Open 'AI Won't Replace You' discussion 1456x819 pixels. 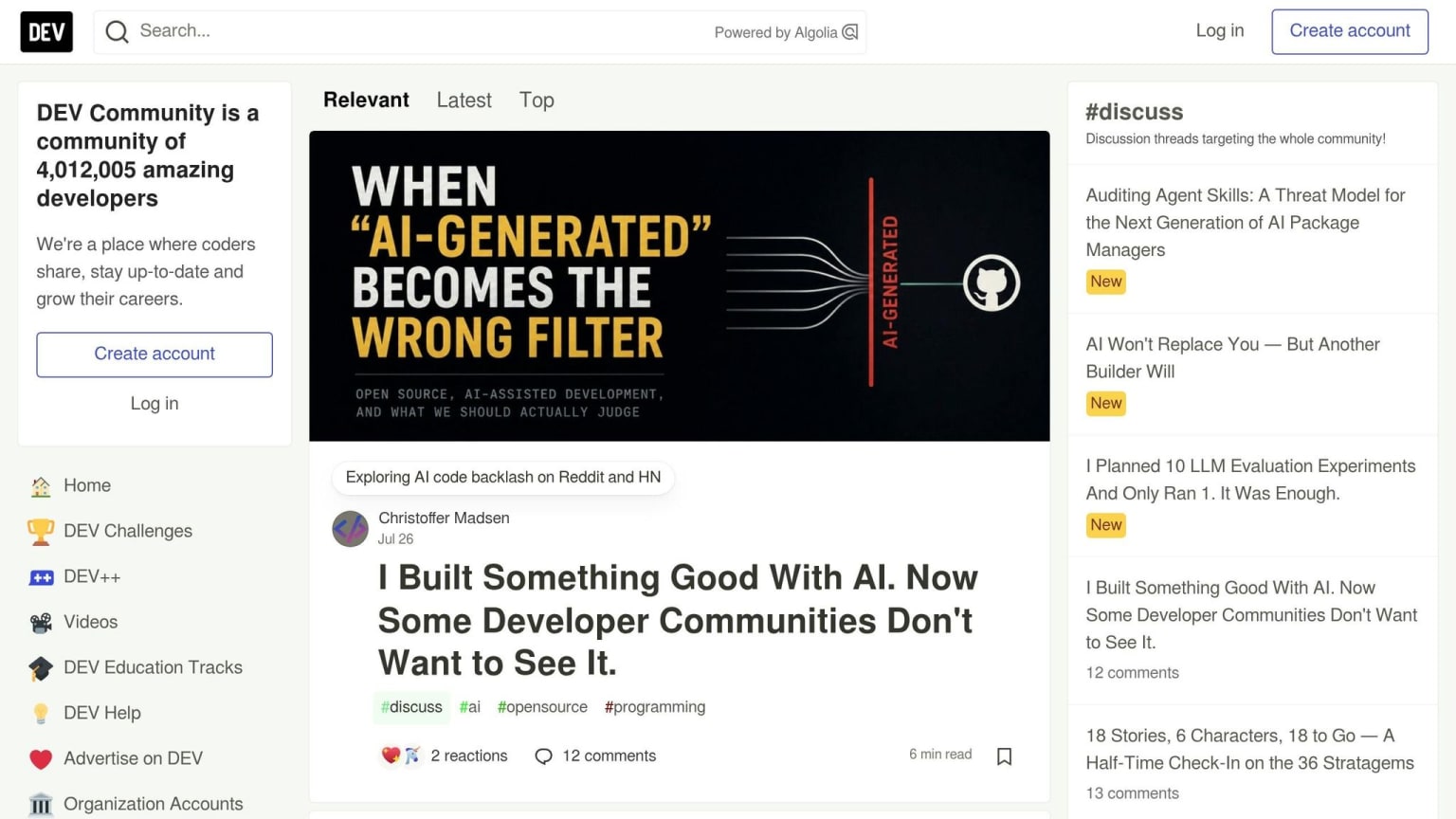pos(1232,357)
